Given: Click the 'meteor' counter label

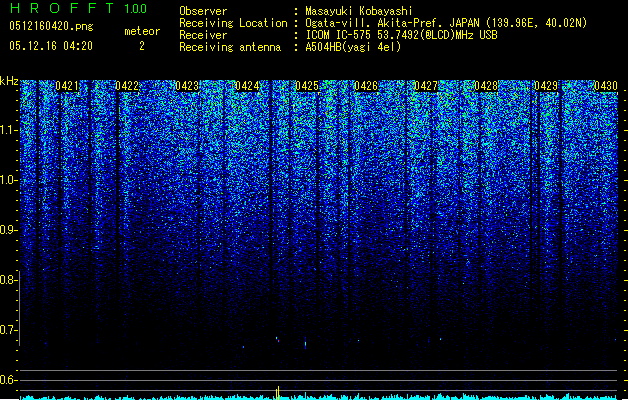Looking at the screenshot, I should tap(142, 31).
